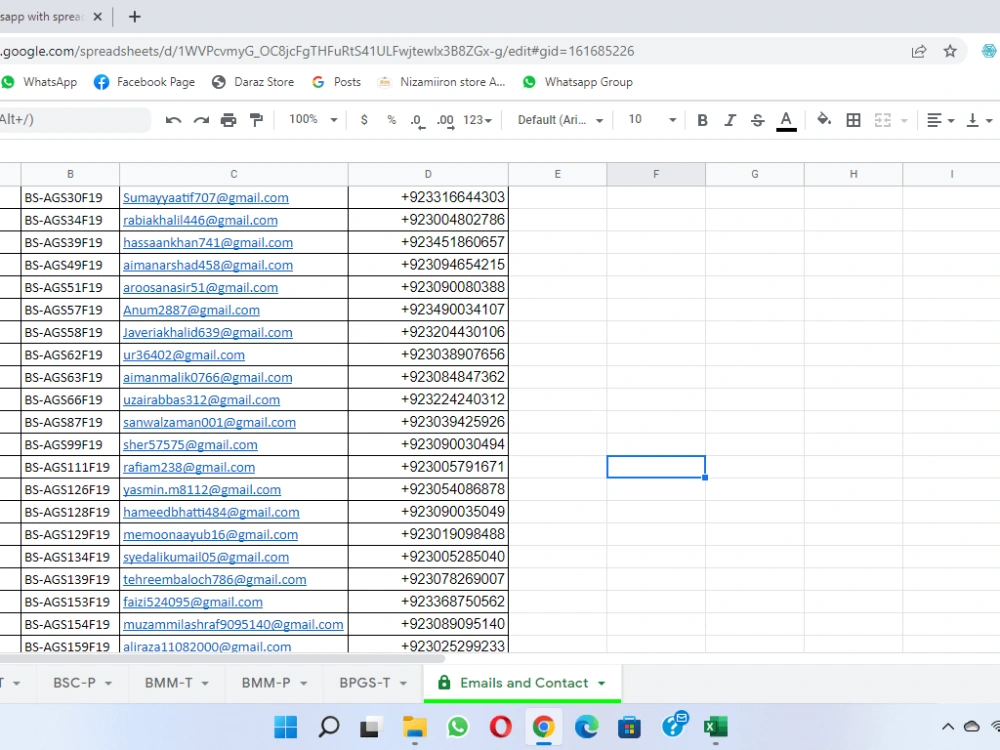Open font size 10 dropdown
This screenshot has width=1000, height=750.
click(651, 119)
